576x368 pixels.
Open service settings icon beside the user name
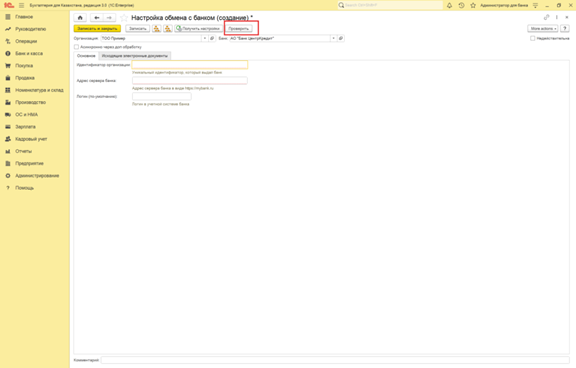point(536,6)
